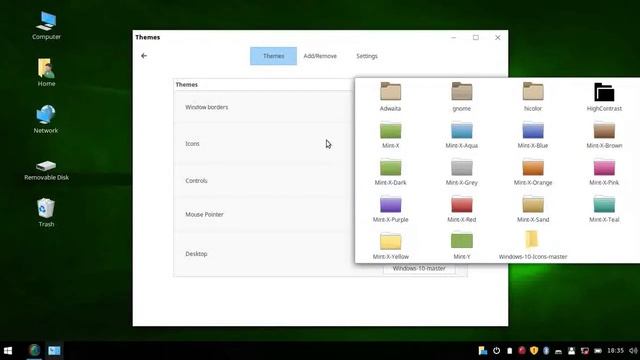
Task: Open the yellow shield update manager icon
Action: tap(534, 351)
